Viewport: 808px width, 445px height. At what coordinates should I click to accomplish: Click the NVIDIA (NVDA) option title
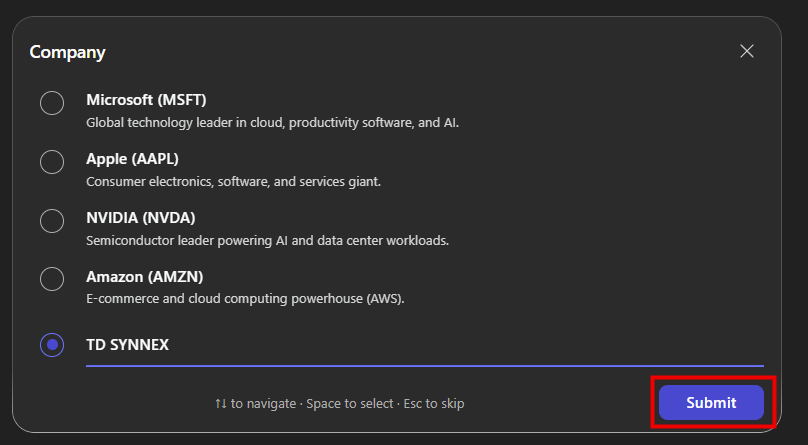tap(140, 218)
